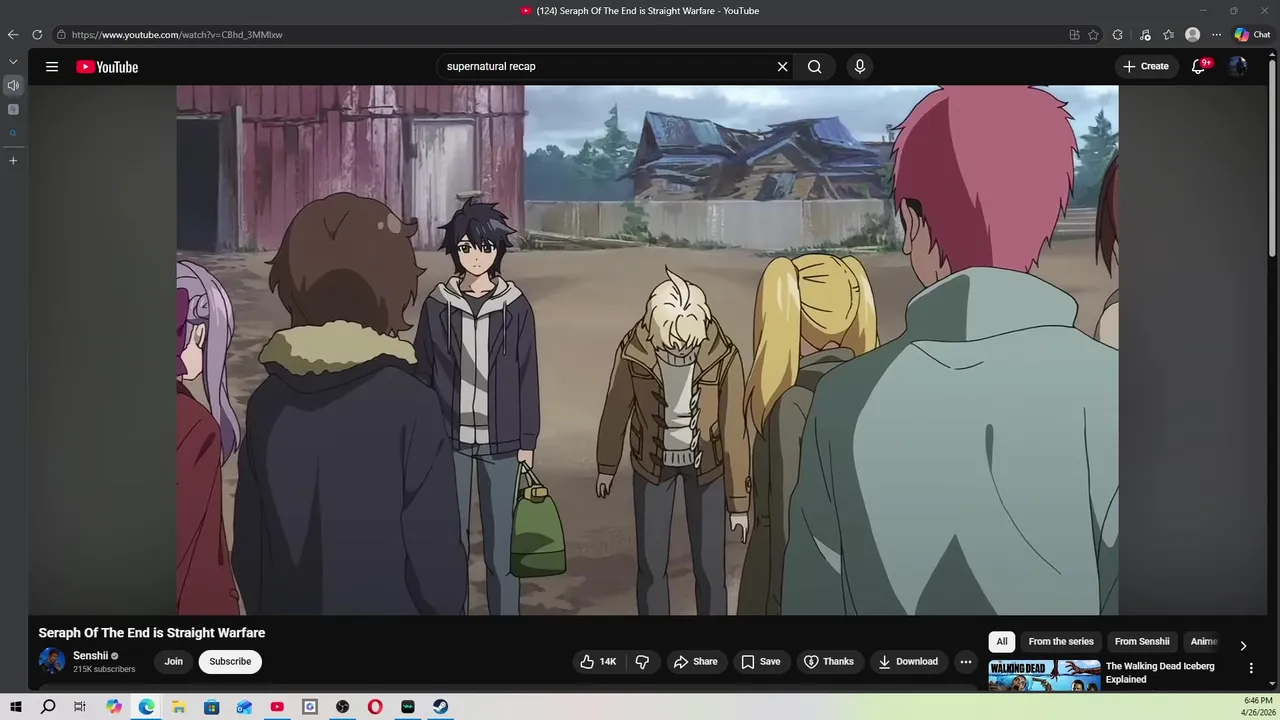Go to YouTube home via logo
The height and width of the screenshot is (720, 1280).
point(107,67)
